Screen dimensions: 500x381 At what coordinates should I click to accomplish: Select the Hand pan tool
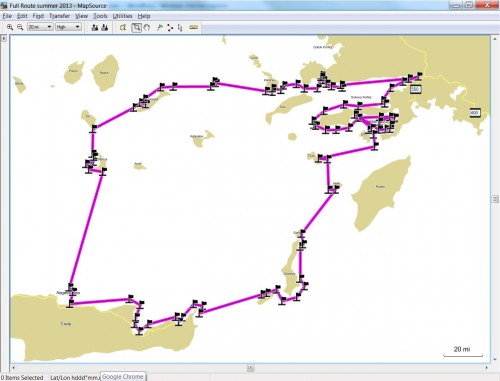(147, 28)
